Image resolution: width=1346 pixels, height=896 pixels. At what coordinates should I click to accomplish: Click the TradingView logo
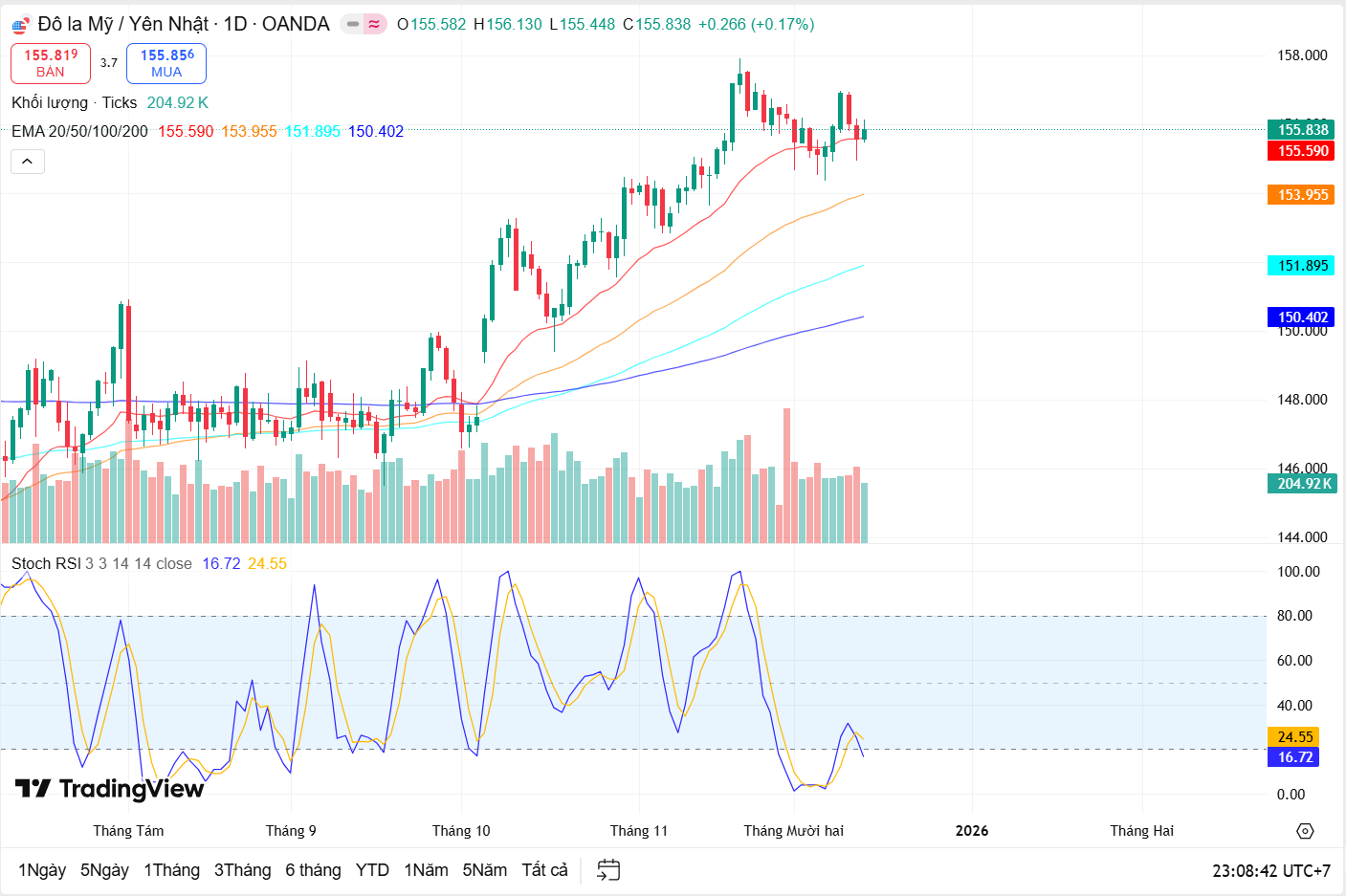click(110, 789)
